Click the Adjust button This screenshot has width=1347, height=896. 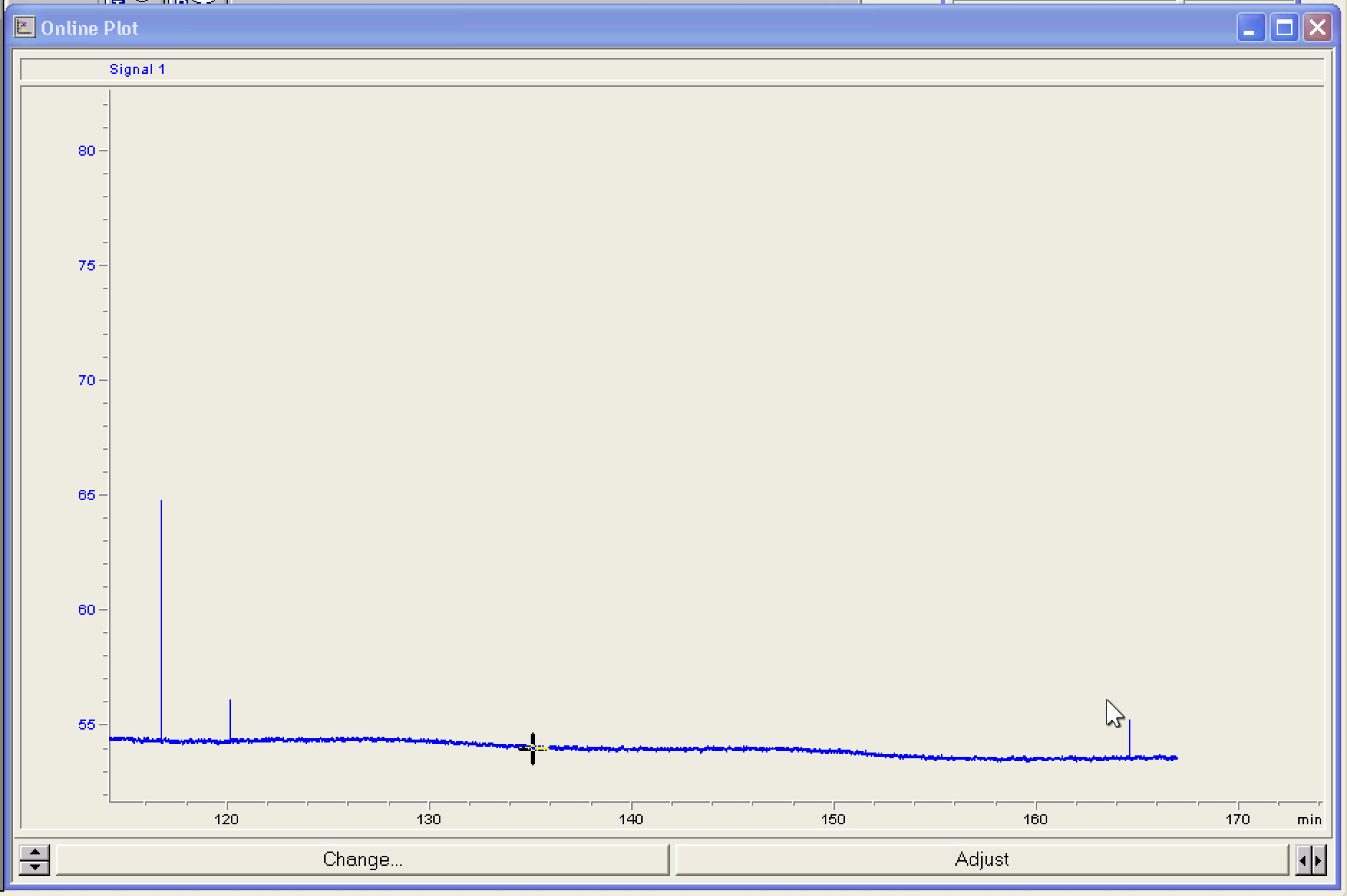point(982,859)
